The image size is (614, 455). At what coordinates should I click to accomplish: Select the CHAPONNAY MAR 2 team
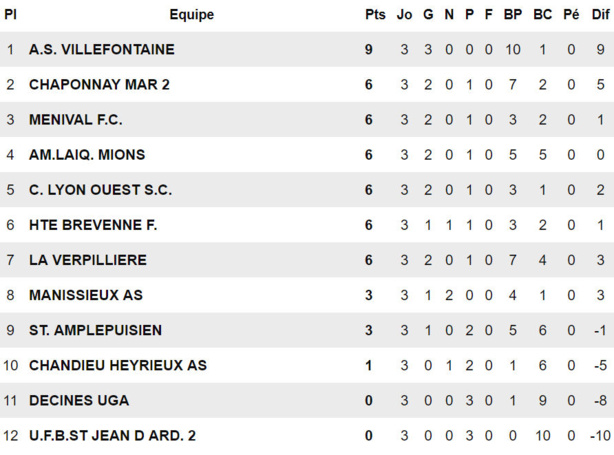tap(99, 85)
